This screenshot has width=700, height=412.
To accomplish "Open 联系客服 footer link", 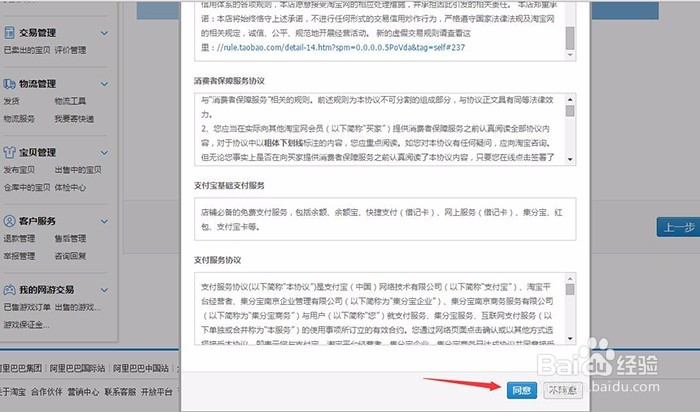I will pos(120,392).
